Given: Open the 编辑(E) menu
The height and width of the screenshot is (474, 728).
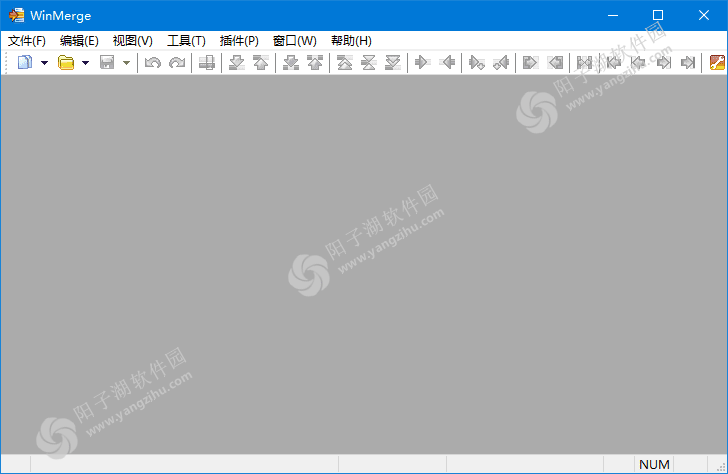Looking at the screenshot, I should 79,41.
